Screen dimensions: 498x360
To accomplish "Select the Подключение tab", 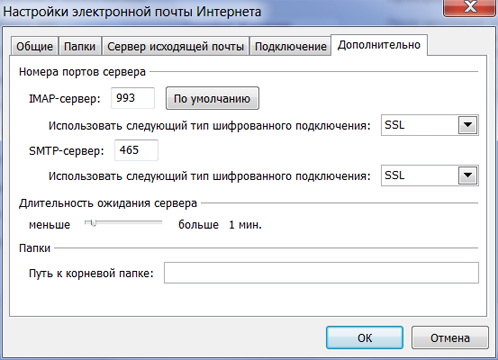I will (290, 46).
